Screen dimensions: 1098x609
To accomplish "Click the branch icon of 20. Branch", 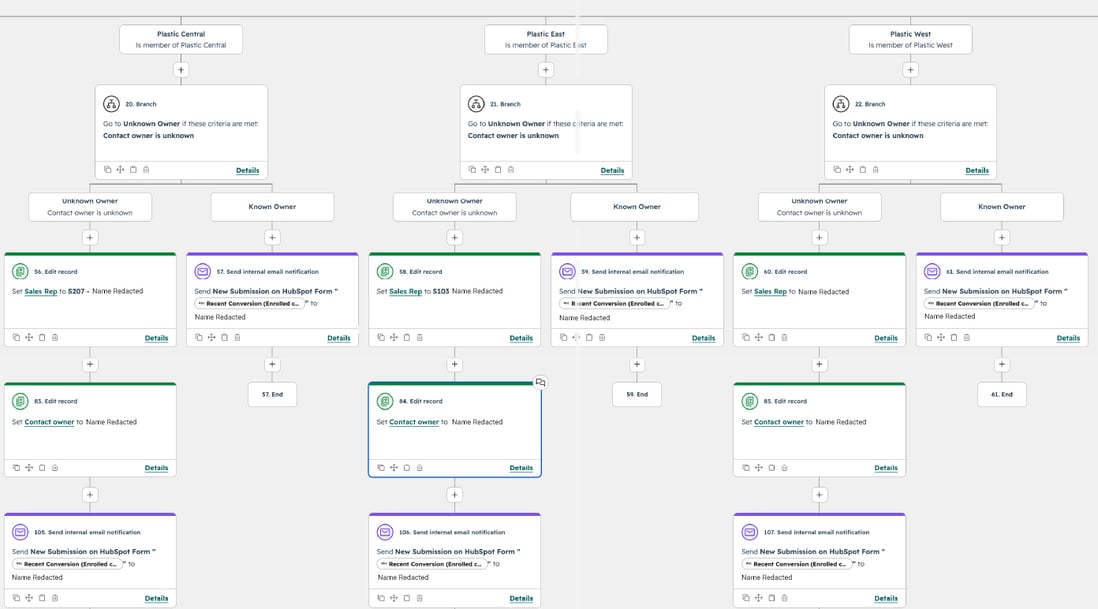I will [x=111, y=104].
